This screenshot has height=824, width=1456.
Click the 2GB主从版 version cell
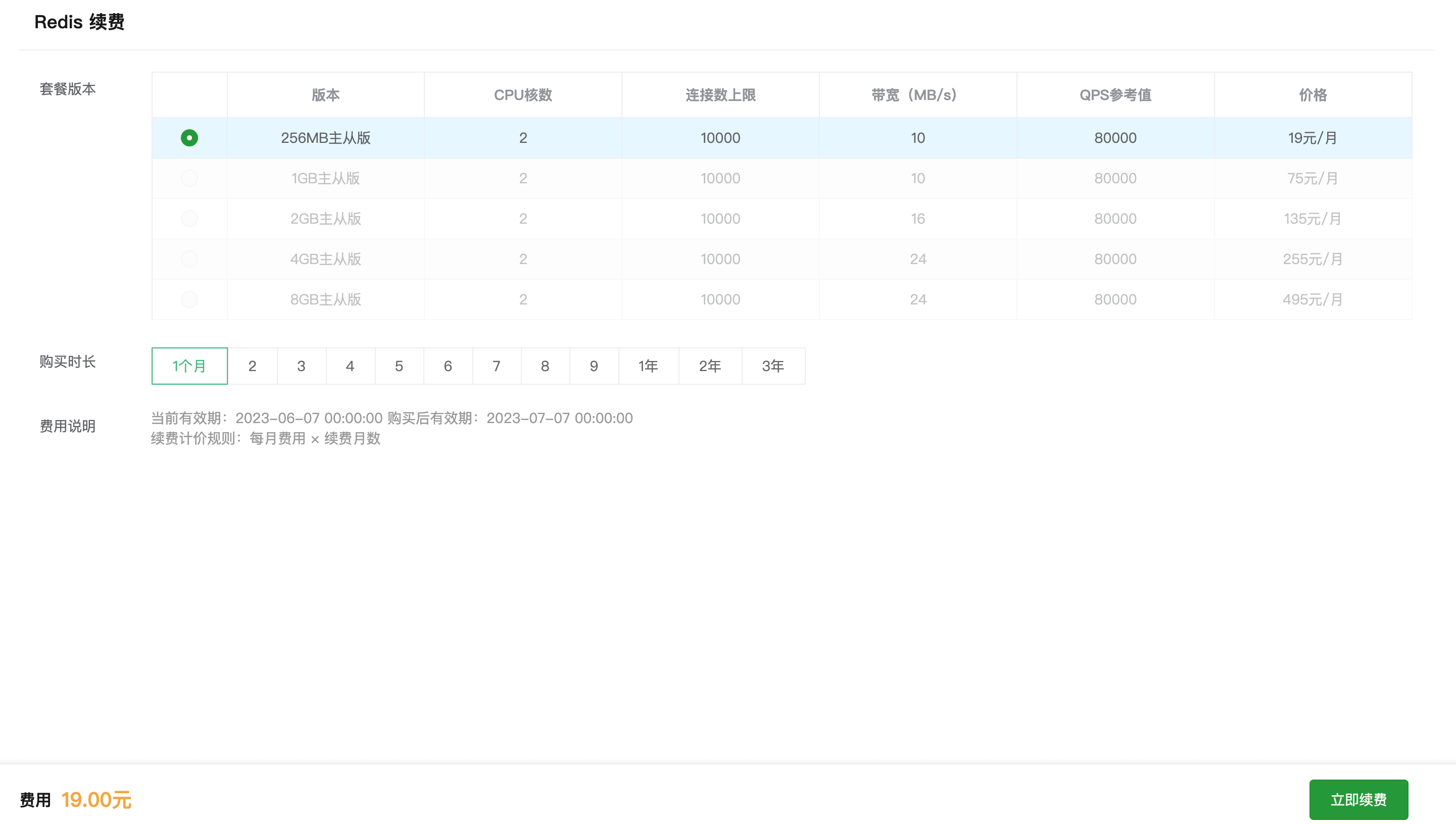326,219
